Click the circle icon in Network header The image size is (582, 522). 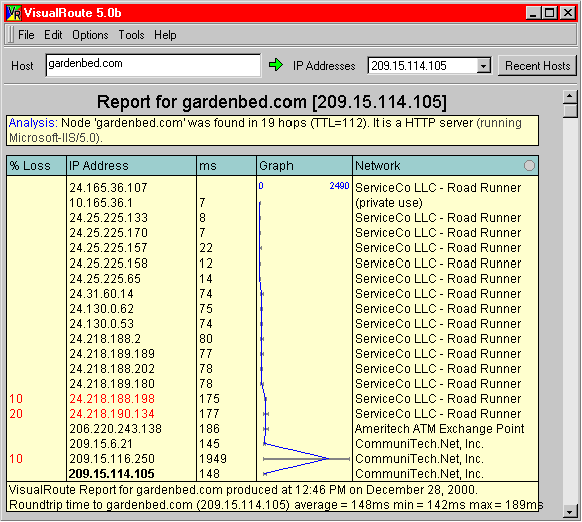pyautogui.click(x=529, y=166)
